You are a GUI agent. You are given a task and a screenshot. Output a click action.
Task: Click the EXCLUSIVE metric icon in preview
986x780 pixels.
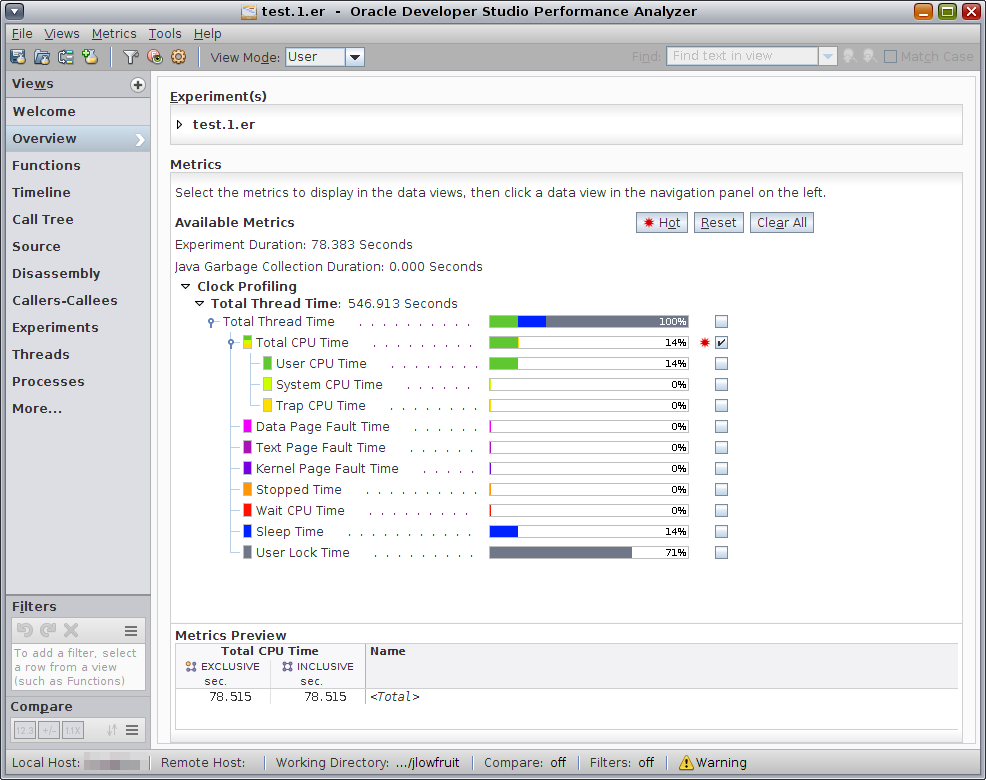click(191, 666)
